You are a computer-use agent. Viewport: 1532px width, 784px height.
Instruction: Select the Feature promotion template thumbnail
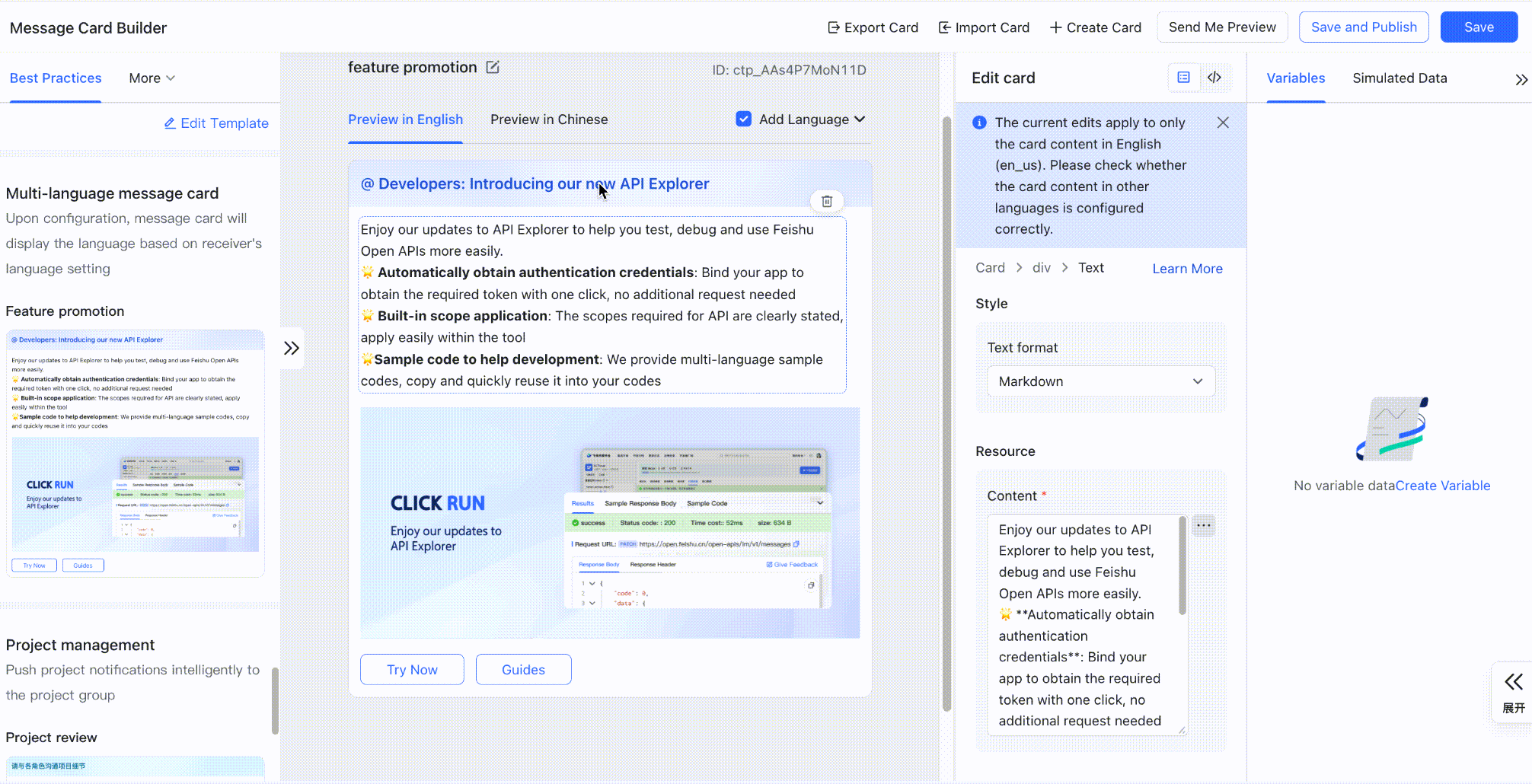point(136,453)
